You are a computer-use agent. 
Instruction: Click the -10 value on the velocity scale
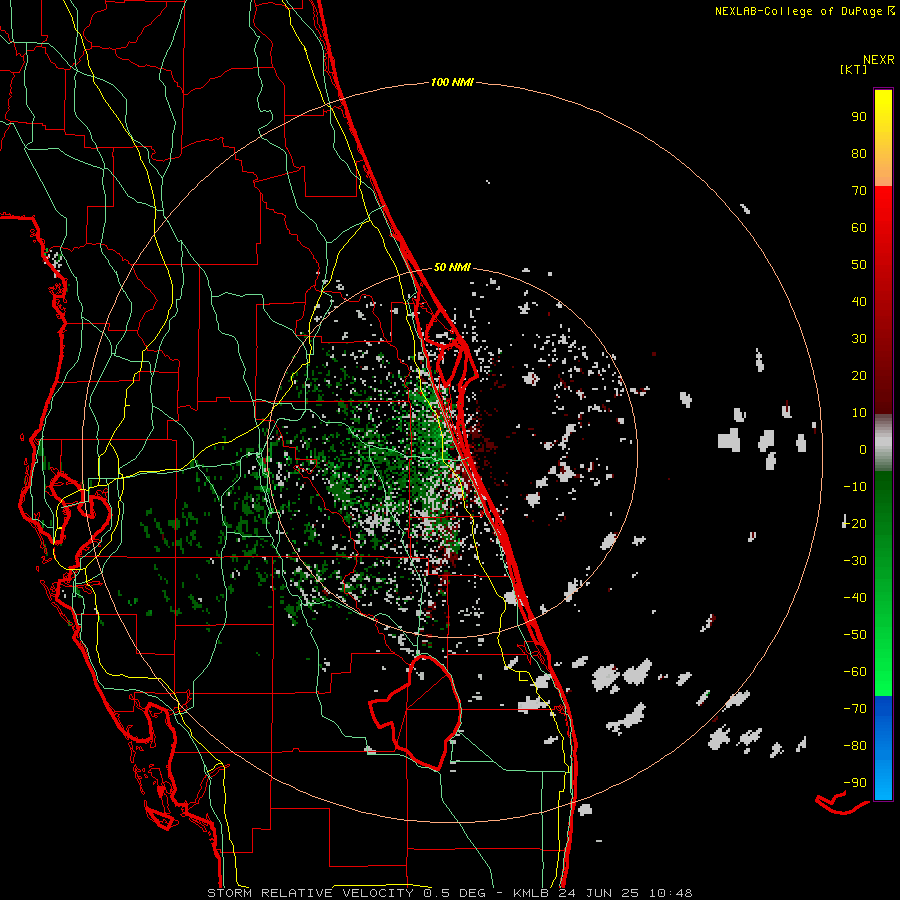pyautogui.click(x=855, y=487)
